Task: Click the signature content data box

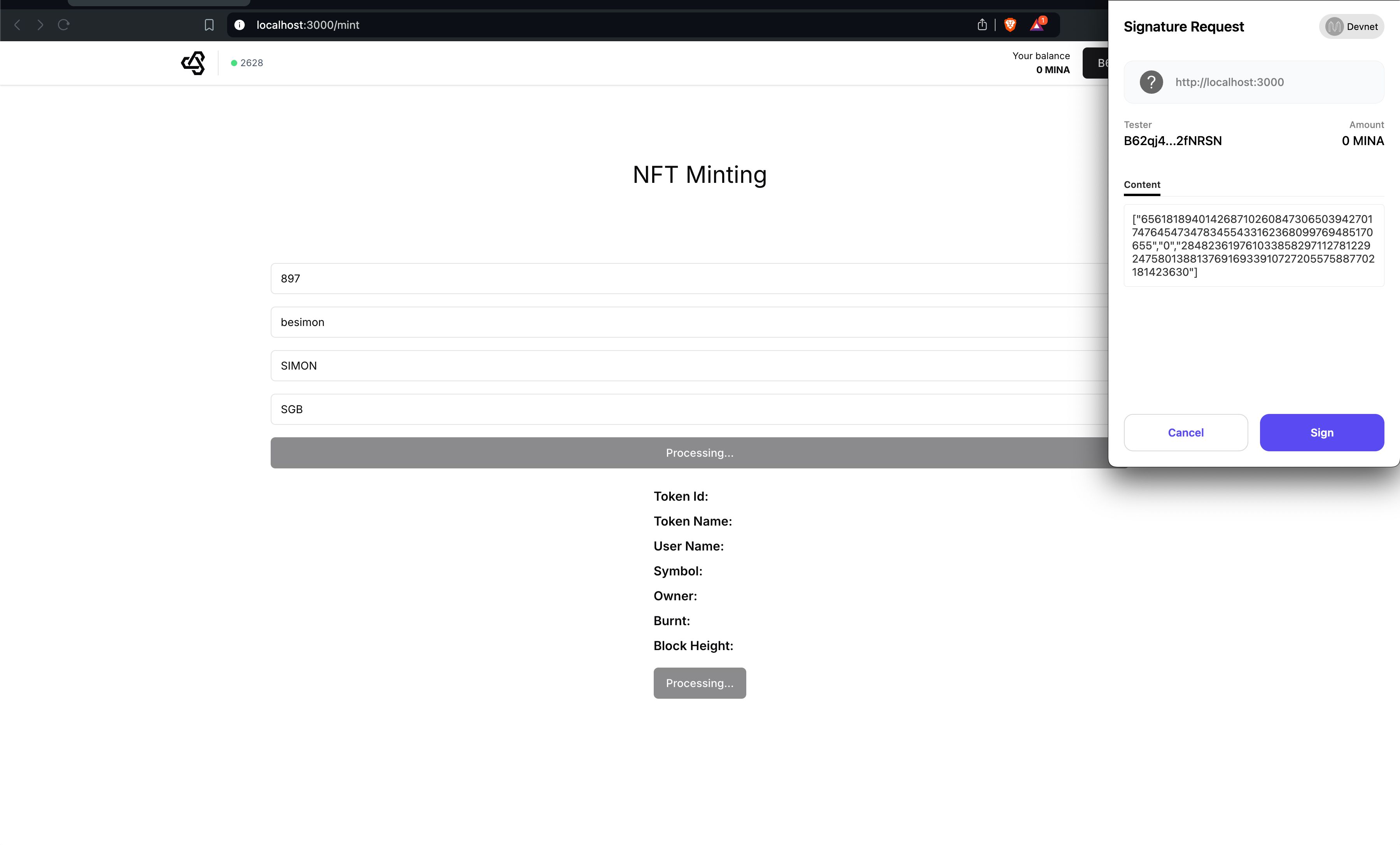Action: pyautogui.click(x=1253, y=245)
